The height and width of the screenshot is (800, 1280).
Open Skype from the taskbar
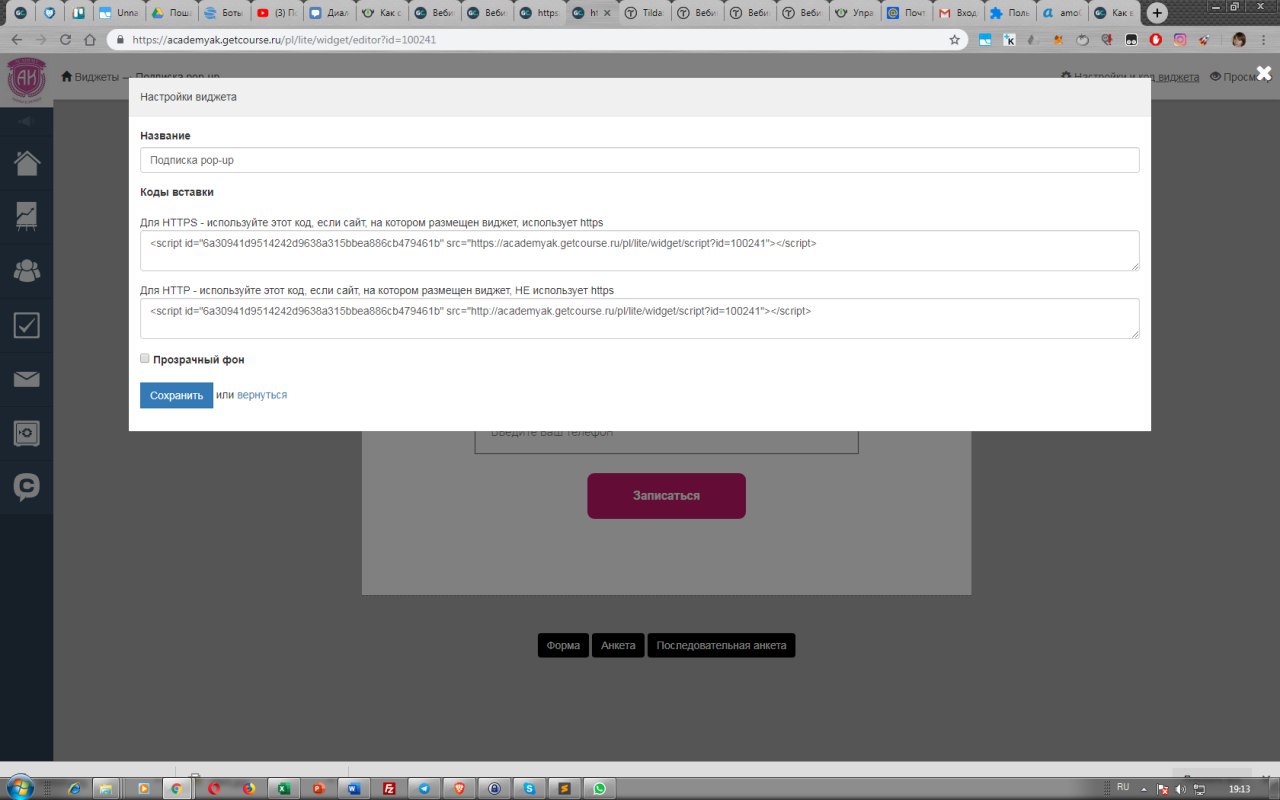(x=529, y=788)
